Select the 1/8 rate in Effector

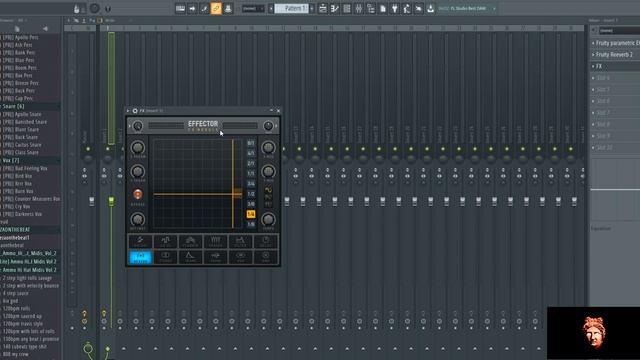click(x=251, y=224)
